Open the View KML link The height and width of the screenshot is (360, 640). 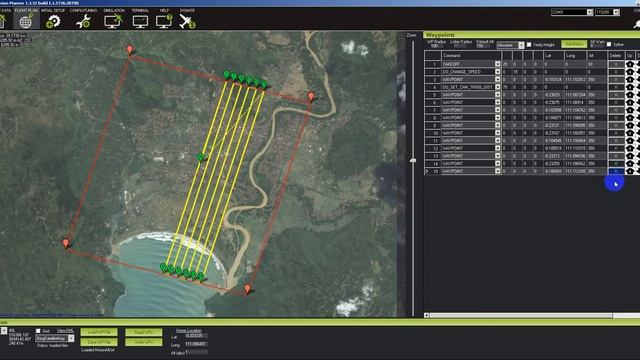65,331
